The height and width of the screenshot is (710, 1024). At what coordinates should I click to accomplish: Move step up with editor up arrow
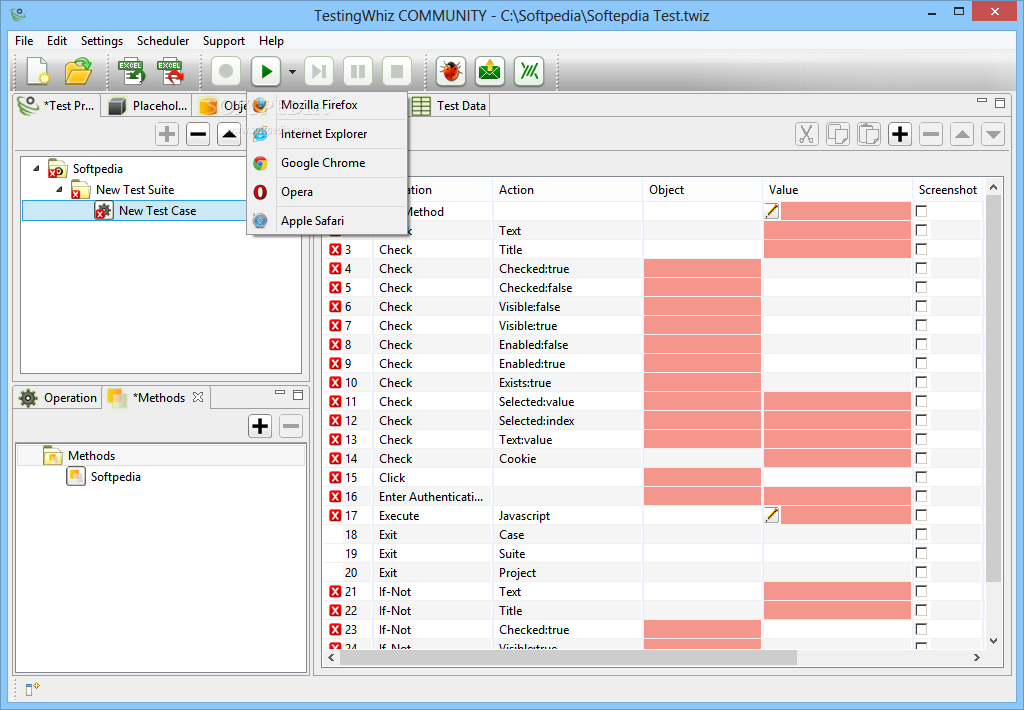(962, 135)
